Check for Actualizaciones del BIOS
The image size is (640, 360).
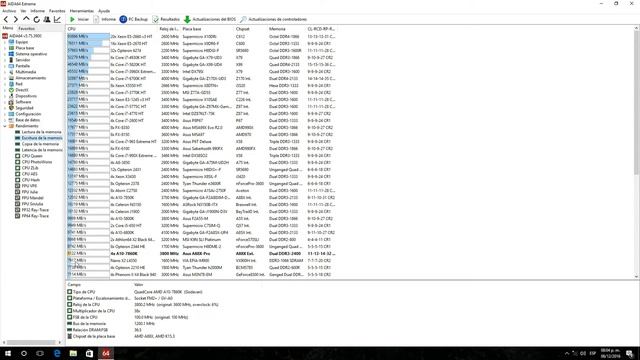click(x=210, y=19)
